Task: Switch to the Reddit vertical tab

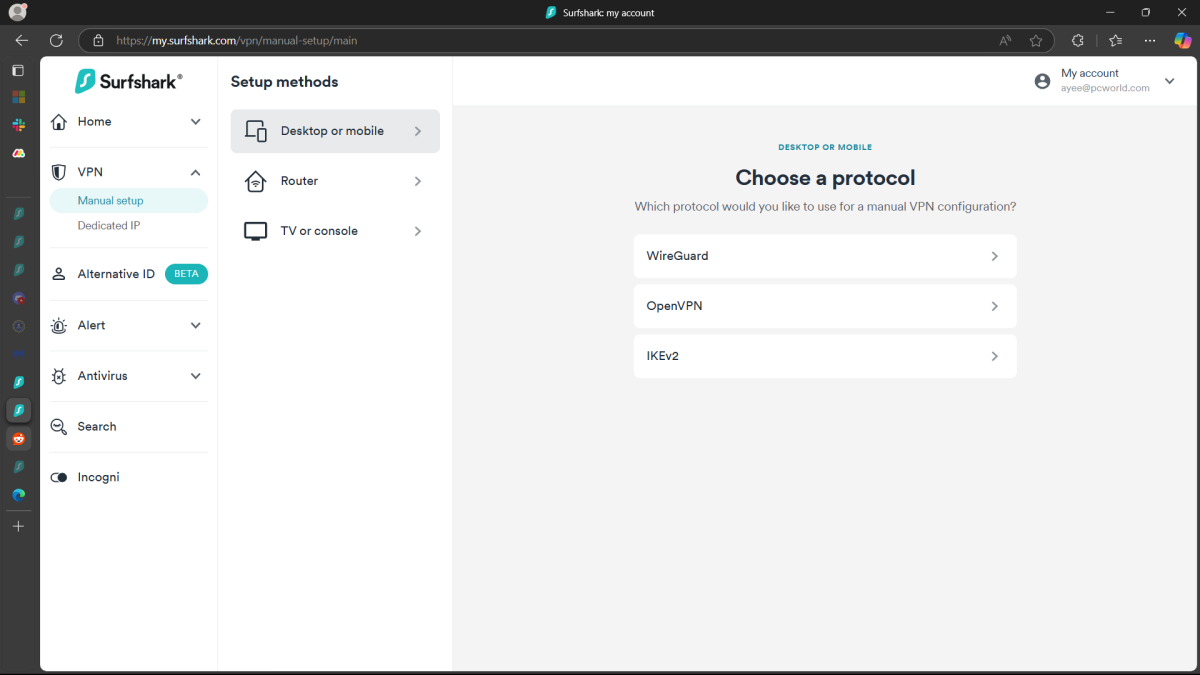Action: click(18, 438)
